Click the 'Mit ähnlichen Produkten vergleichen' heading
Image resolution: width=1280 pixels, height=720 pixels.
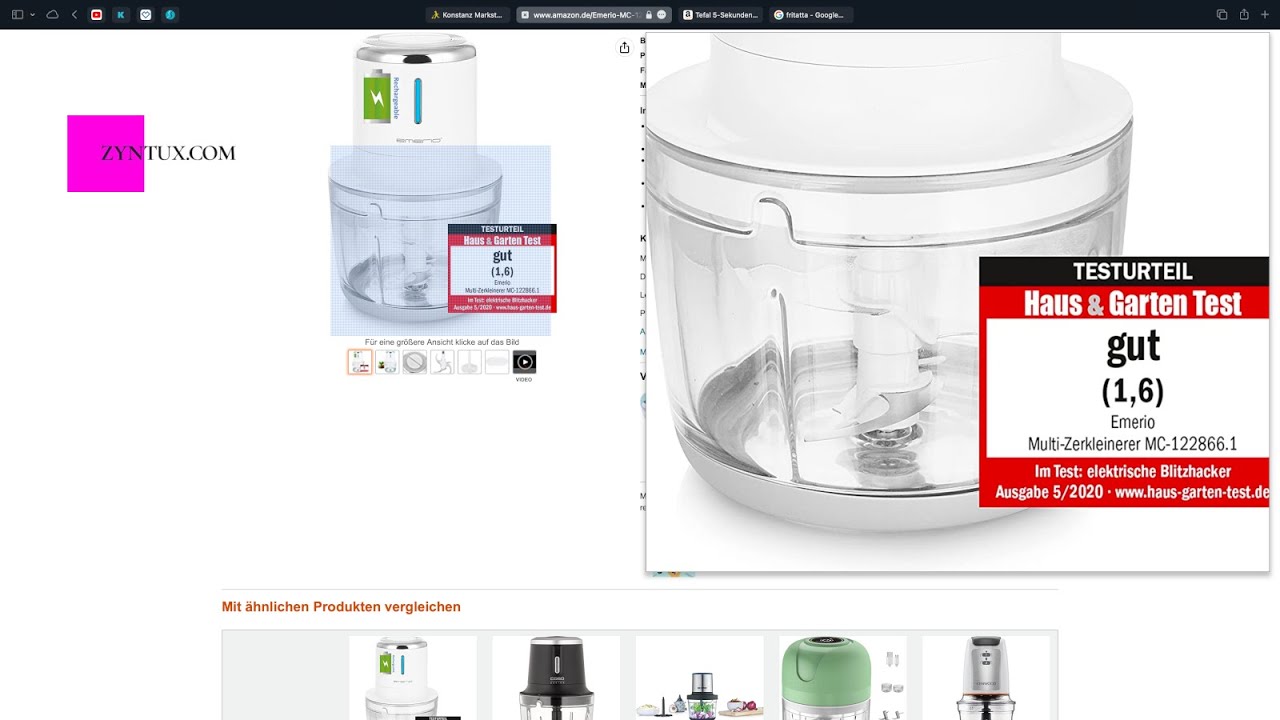pos(341,607)
